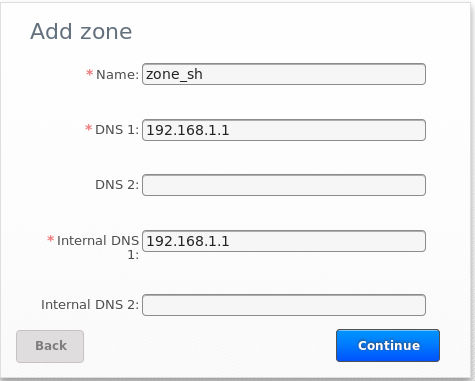Click the red asterisk beside DNS 1
This screenshot has width=475, height=381.
tap(88, 128)
